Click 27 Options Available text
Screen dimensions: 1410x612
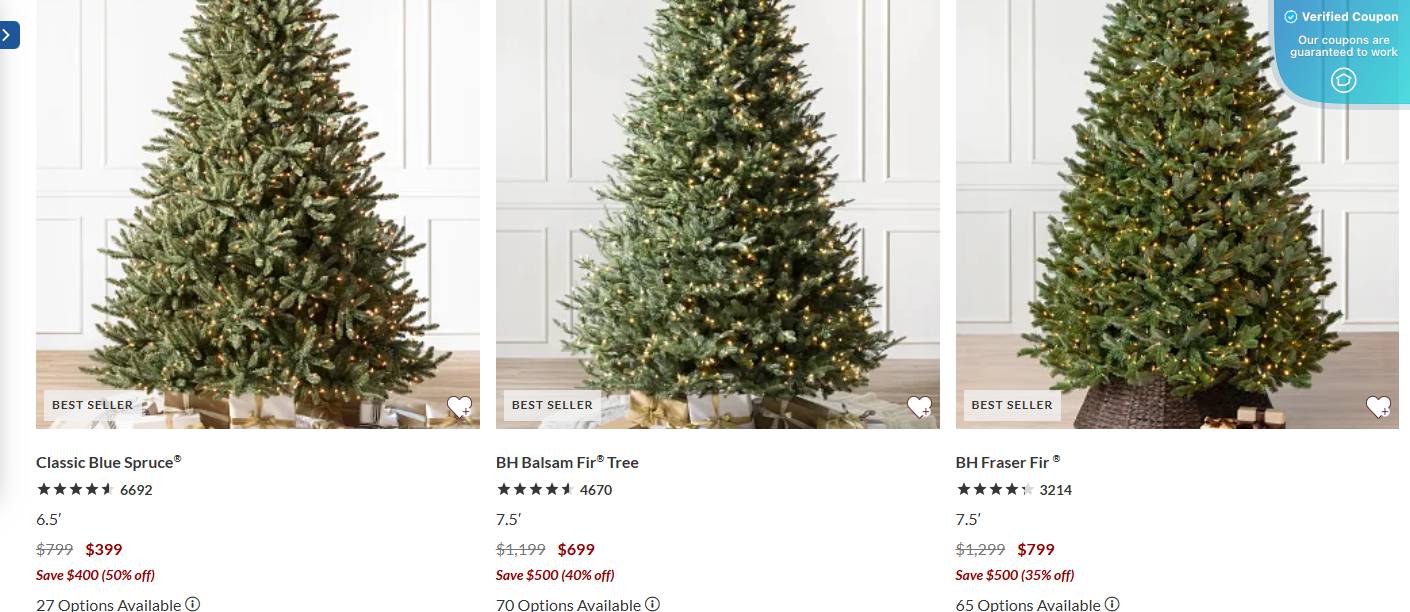point(109,605)
